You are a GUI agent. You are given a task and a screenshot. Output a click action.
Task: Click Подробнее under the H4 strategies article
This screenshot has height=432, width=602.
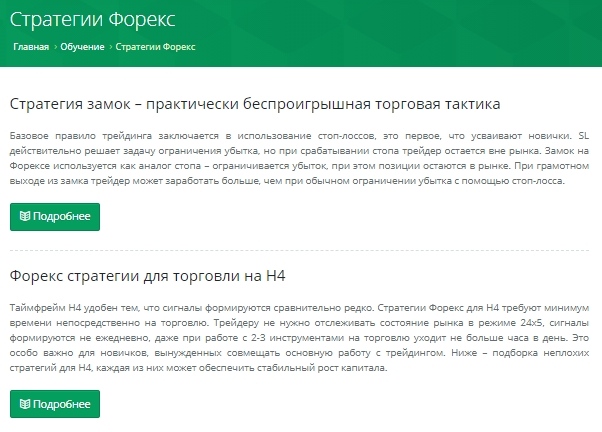tap(55, 404)
